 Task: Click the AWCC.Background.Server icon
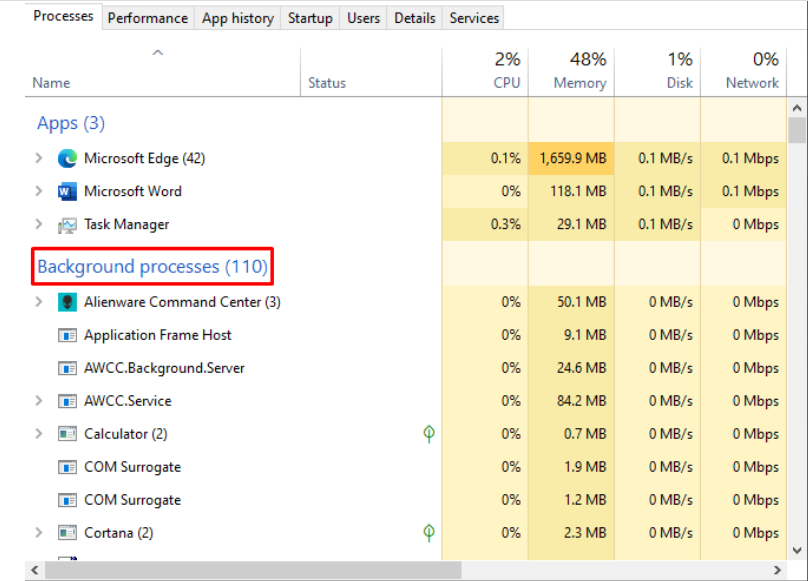(x=67, y=369)
